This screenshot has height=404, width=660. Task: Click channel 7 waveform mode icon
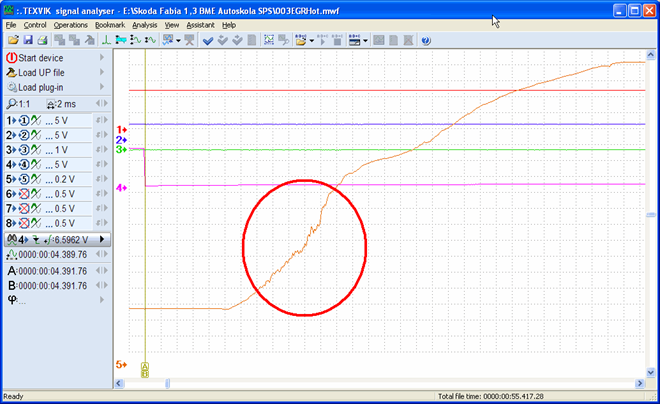(36, 209)
